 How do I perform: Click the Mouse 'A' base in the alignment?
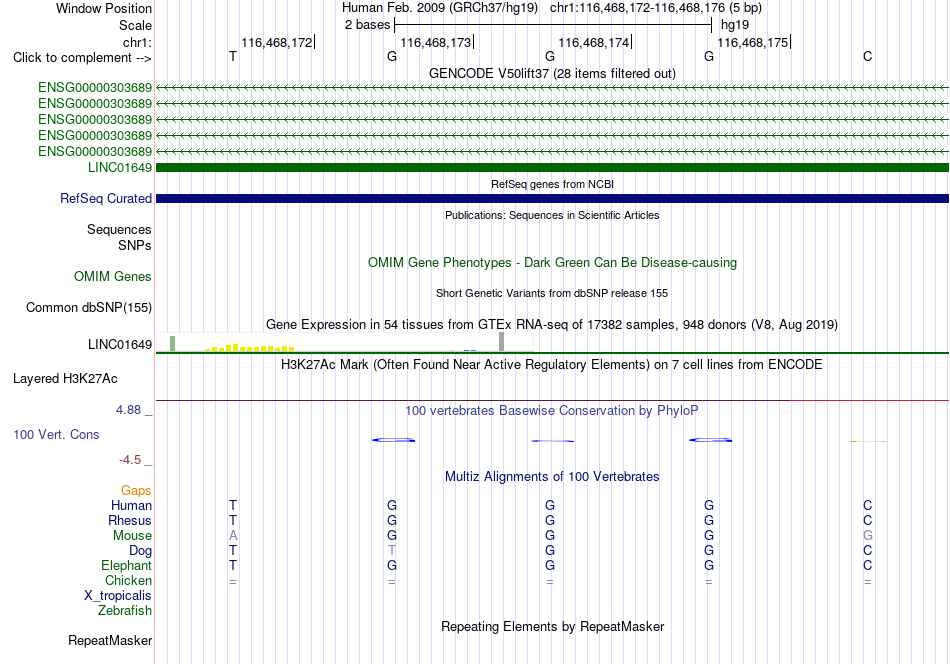coord(233,536)
